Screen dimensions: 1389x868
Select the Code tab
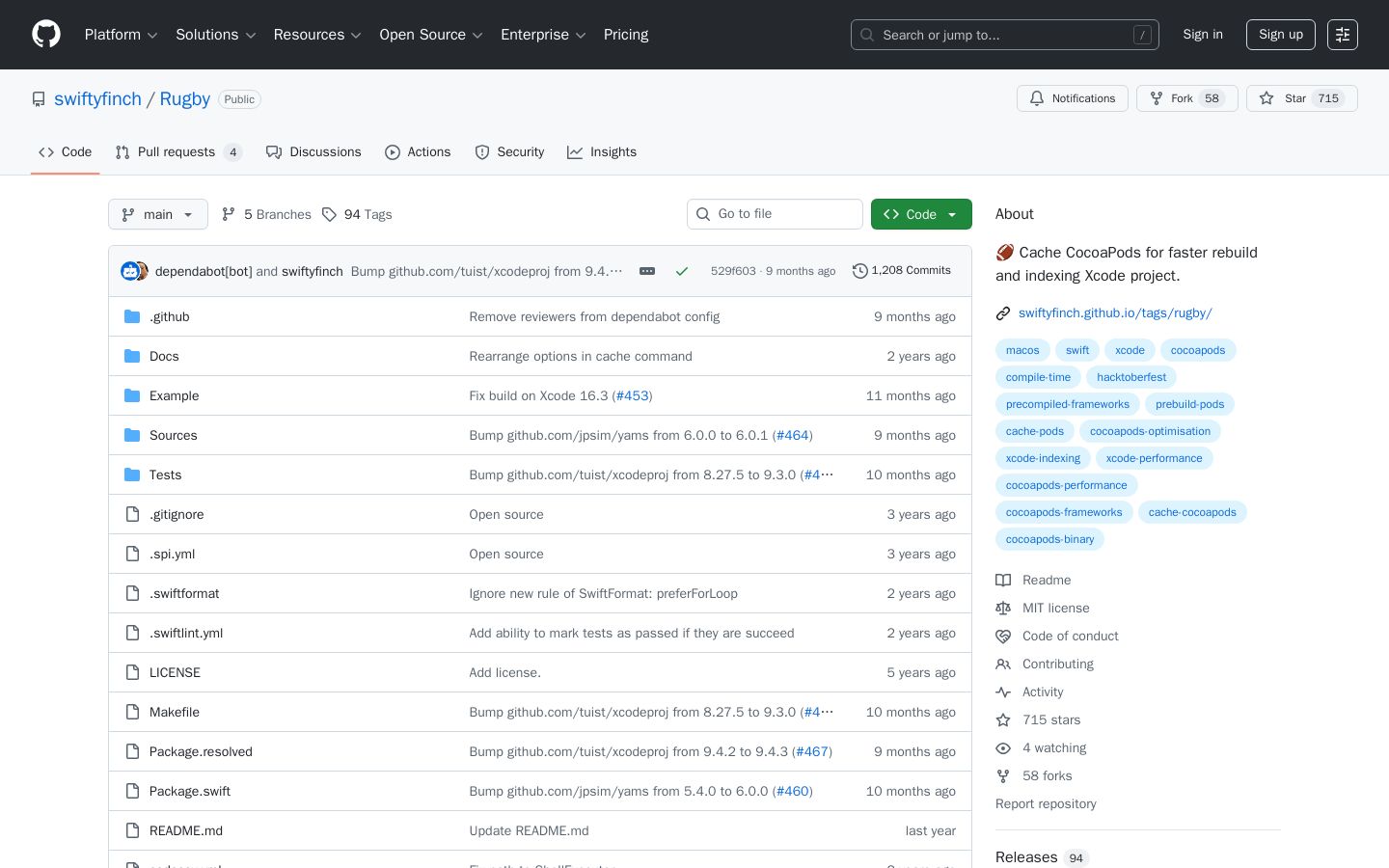pyautogui.click(x=66, y=152)
